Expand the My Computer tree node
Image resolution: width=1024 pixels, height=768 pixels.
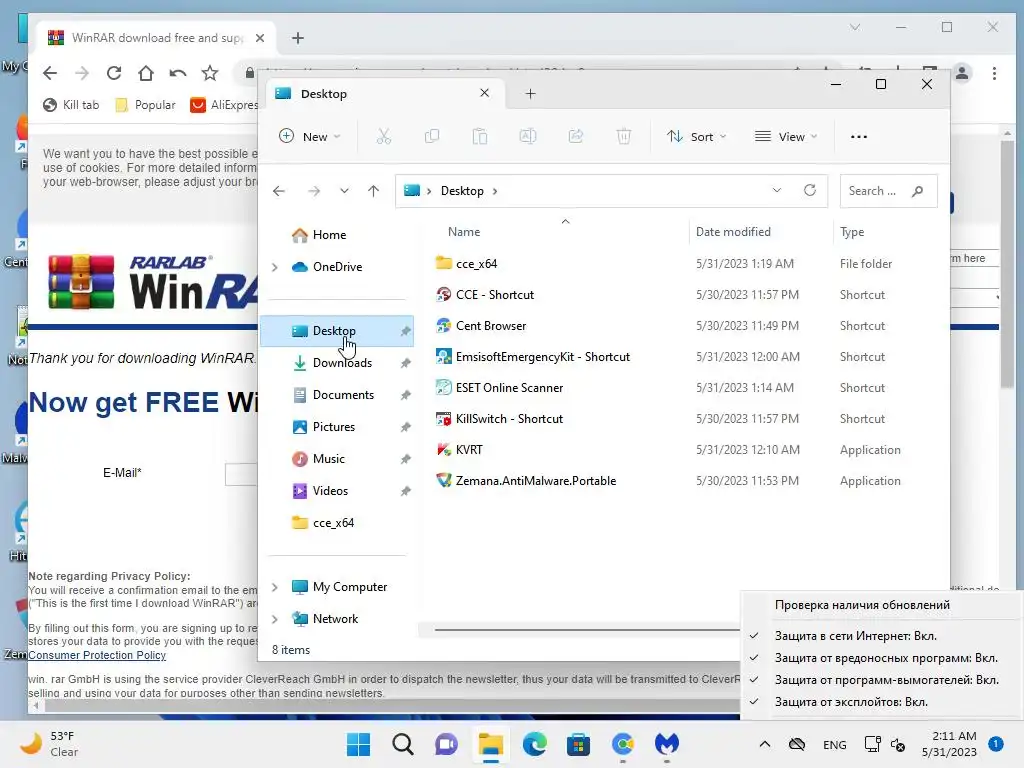point(274,586)
